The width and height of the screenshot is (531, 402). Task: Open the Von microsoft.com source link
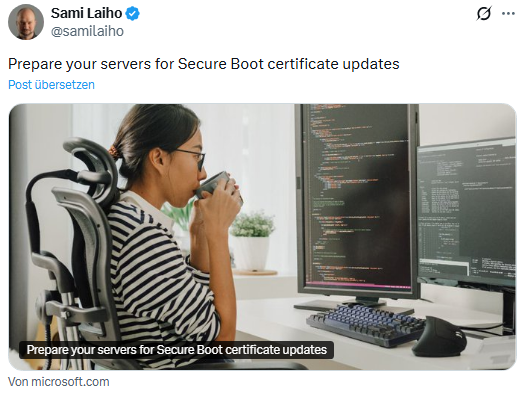pos(59,382)
